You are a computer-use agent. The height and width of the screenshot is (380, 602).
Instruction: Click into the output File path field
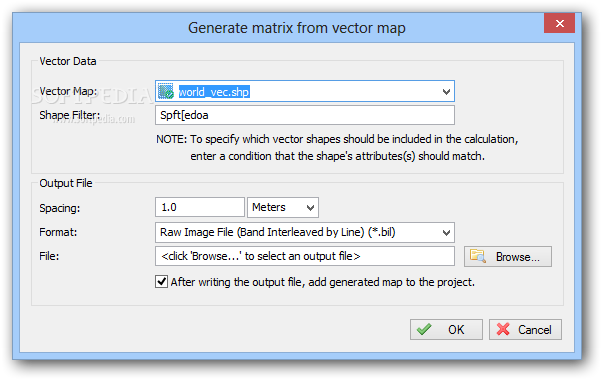305,256
